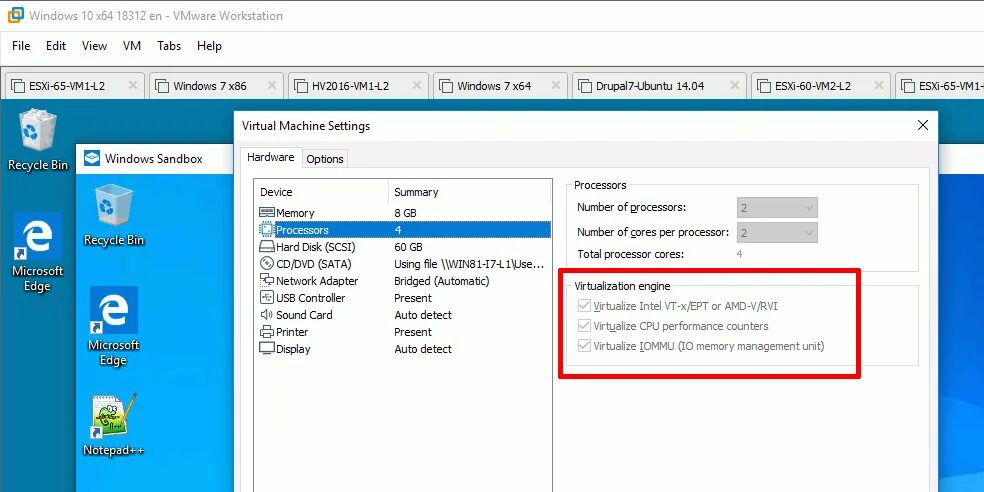Click the Sound Card speaker icon
The width and height of the screenshot is (984, 492).
coord(267,314)
